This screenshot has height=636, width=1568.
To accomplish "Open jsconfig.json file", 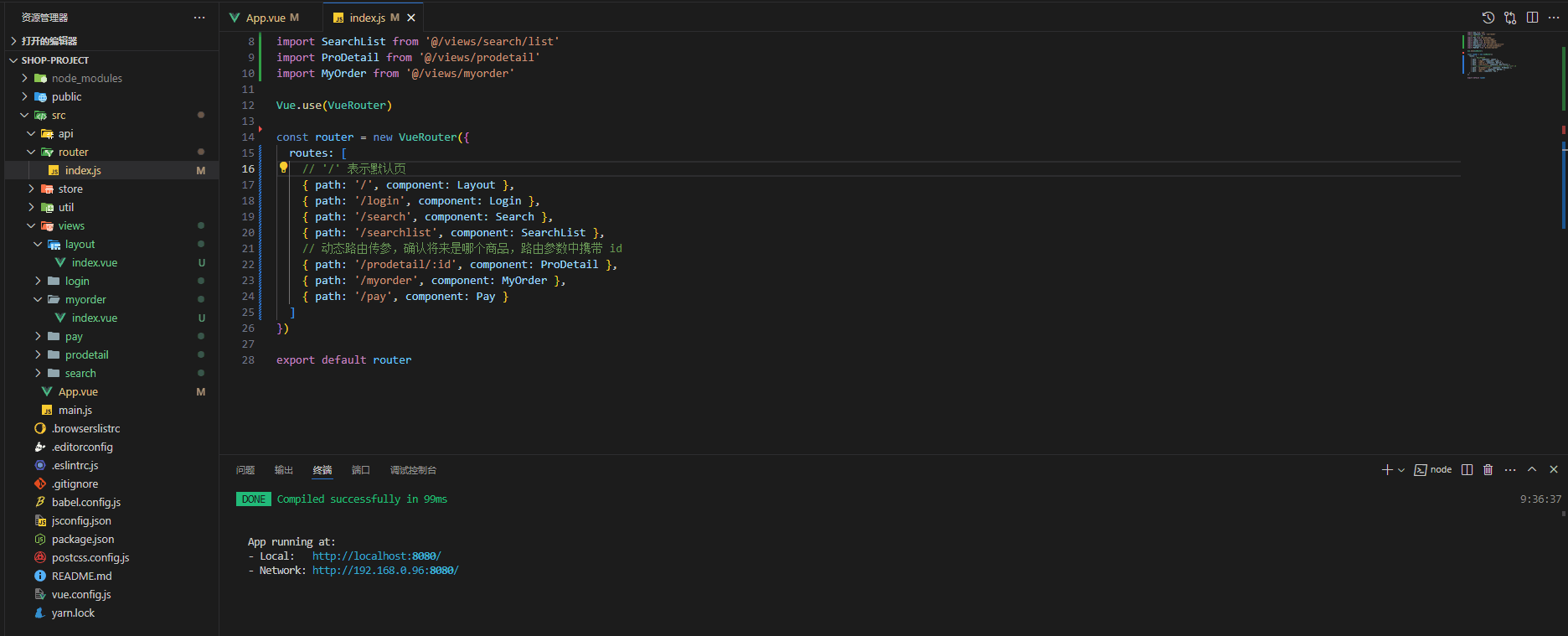I will tap(111, 520).
